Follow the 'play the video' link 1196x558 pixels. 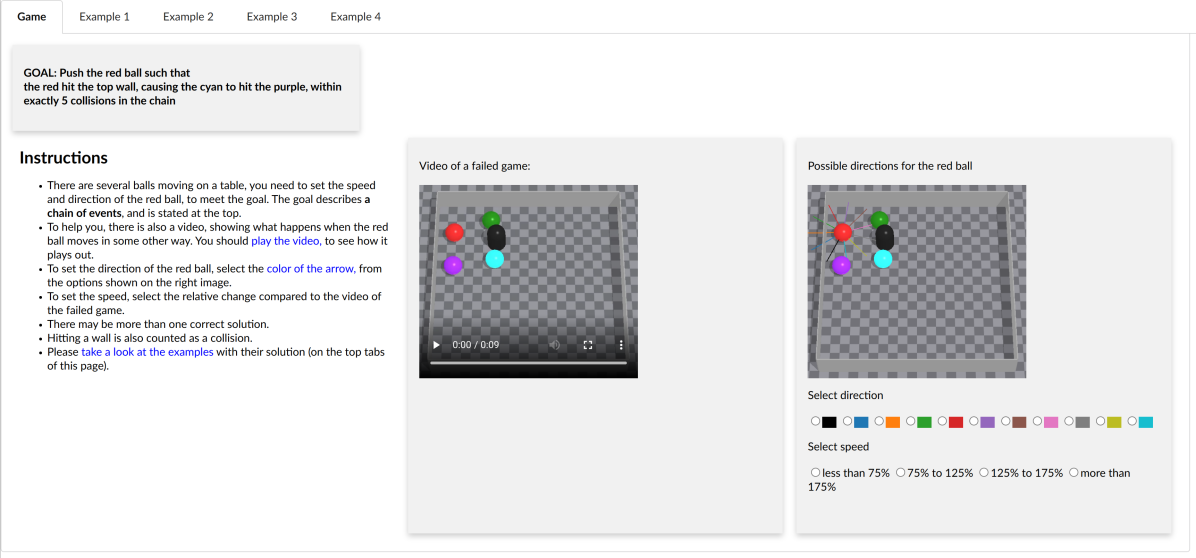point(286,241)
